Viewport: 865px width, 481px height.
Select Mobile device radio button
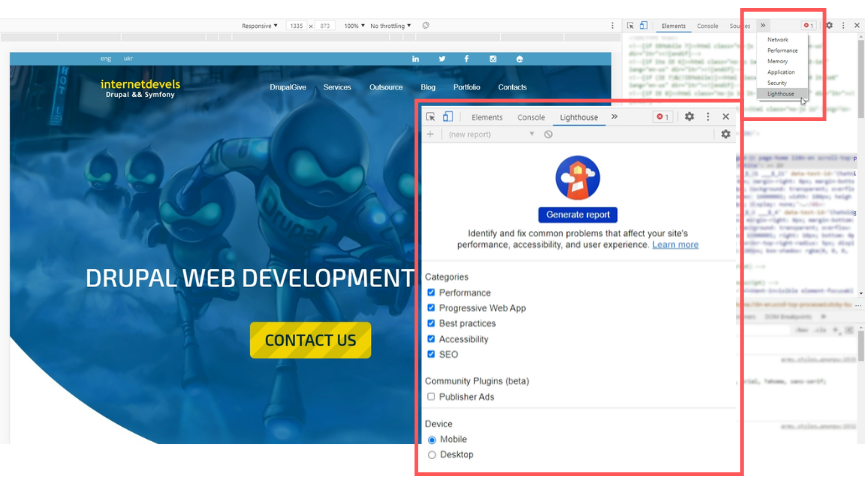point(431,440)
